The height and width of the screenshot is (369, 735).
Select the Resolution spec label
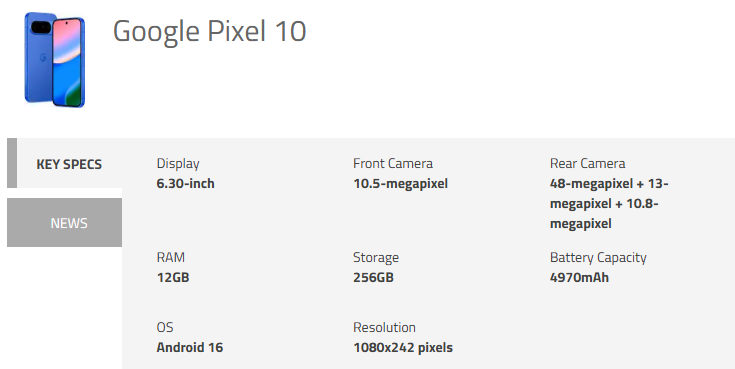(x=384, y=327)
